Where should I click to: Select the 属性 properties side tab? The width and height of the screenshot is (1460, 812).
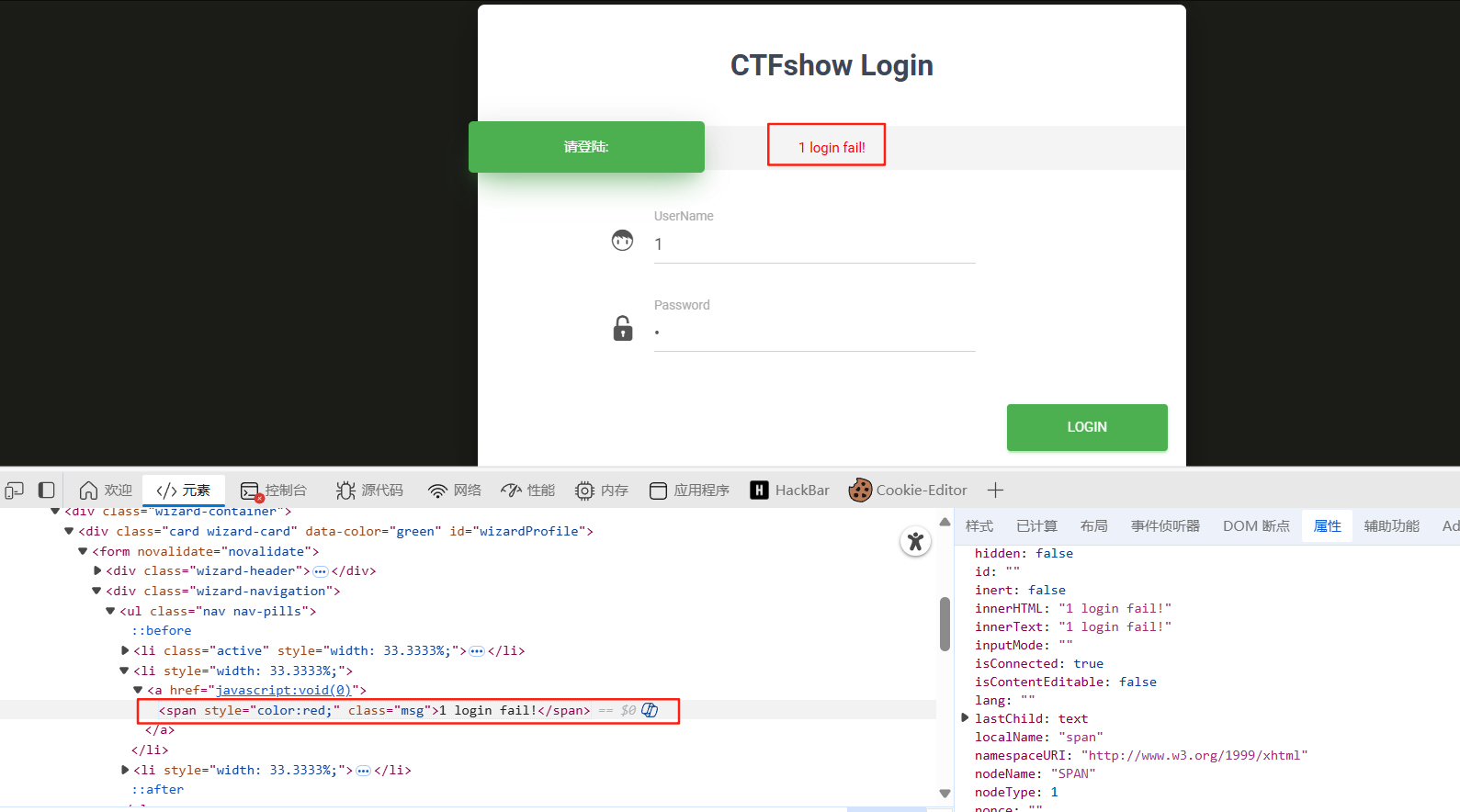1327,526
